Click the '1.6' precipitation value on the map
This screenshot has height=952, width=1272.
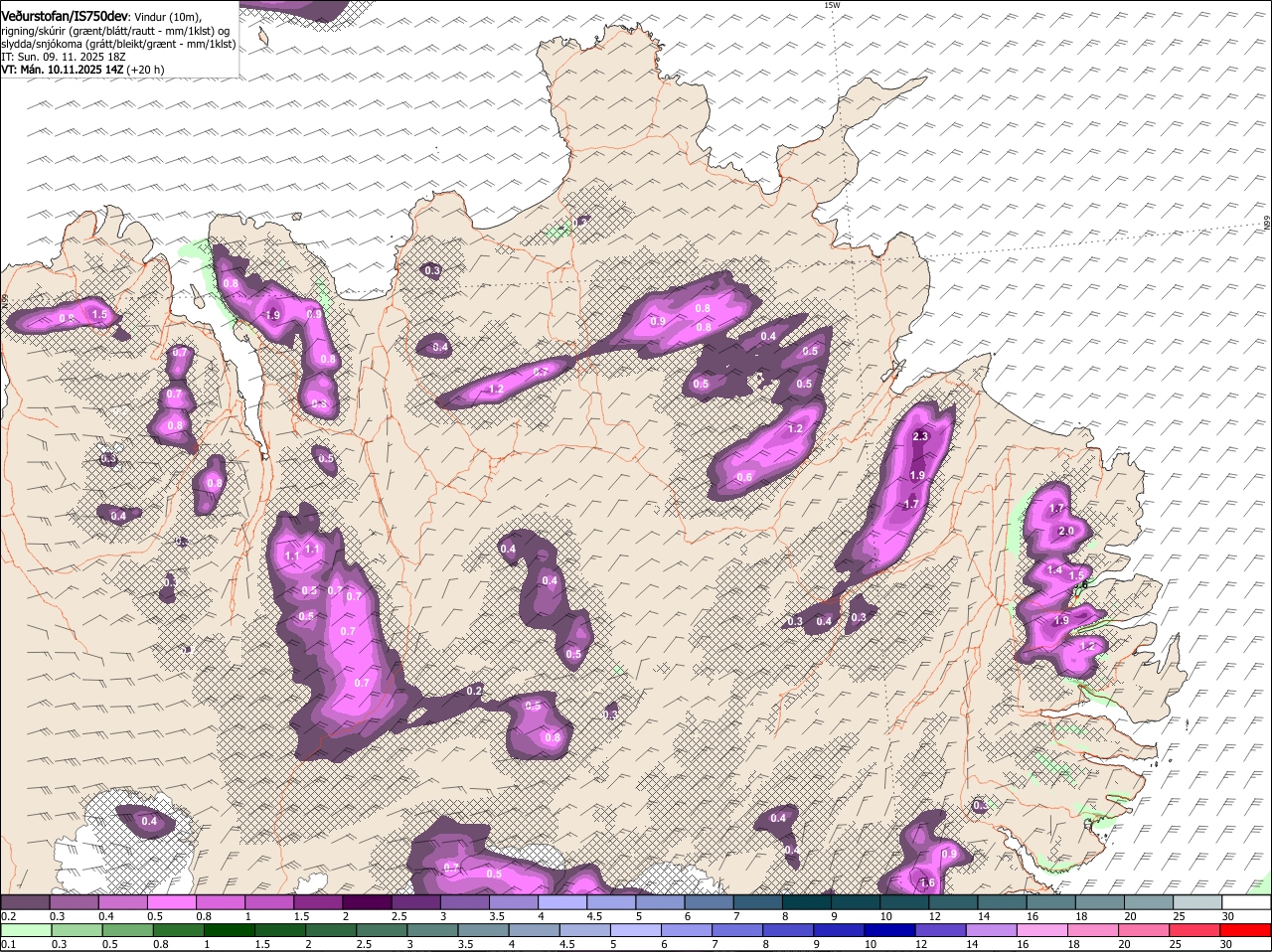click(x=927, y=882)
